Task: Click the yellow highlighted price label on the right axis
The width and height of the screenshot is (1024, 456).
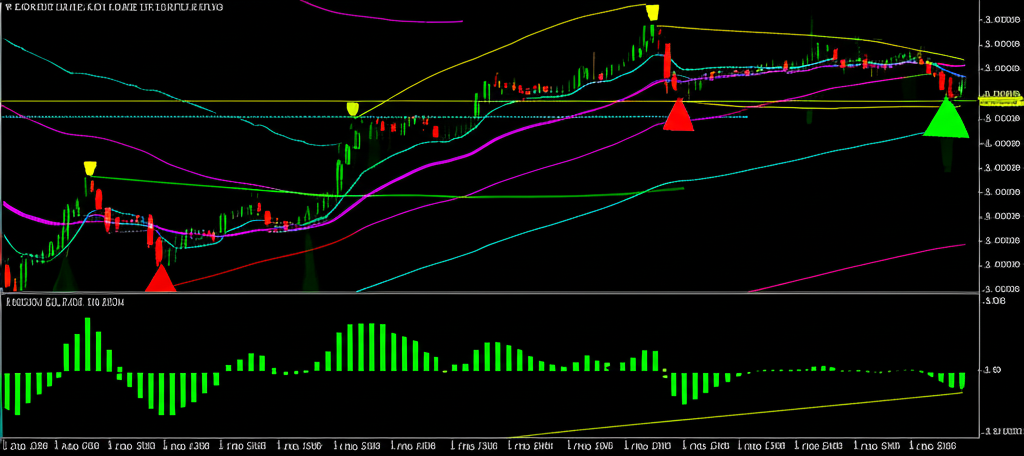Action: [998, 99]
